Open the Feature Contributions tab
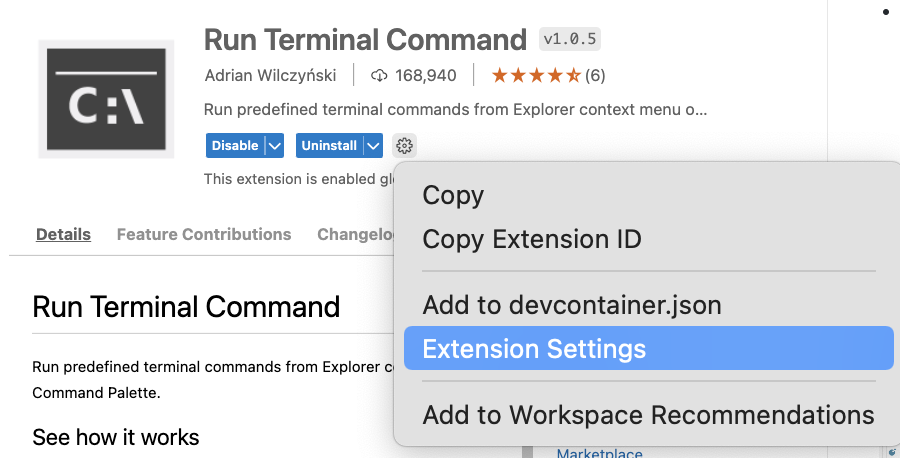The width and height of the screenshot is (900, 458). [x=204, y=234]
